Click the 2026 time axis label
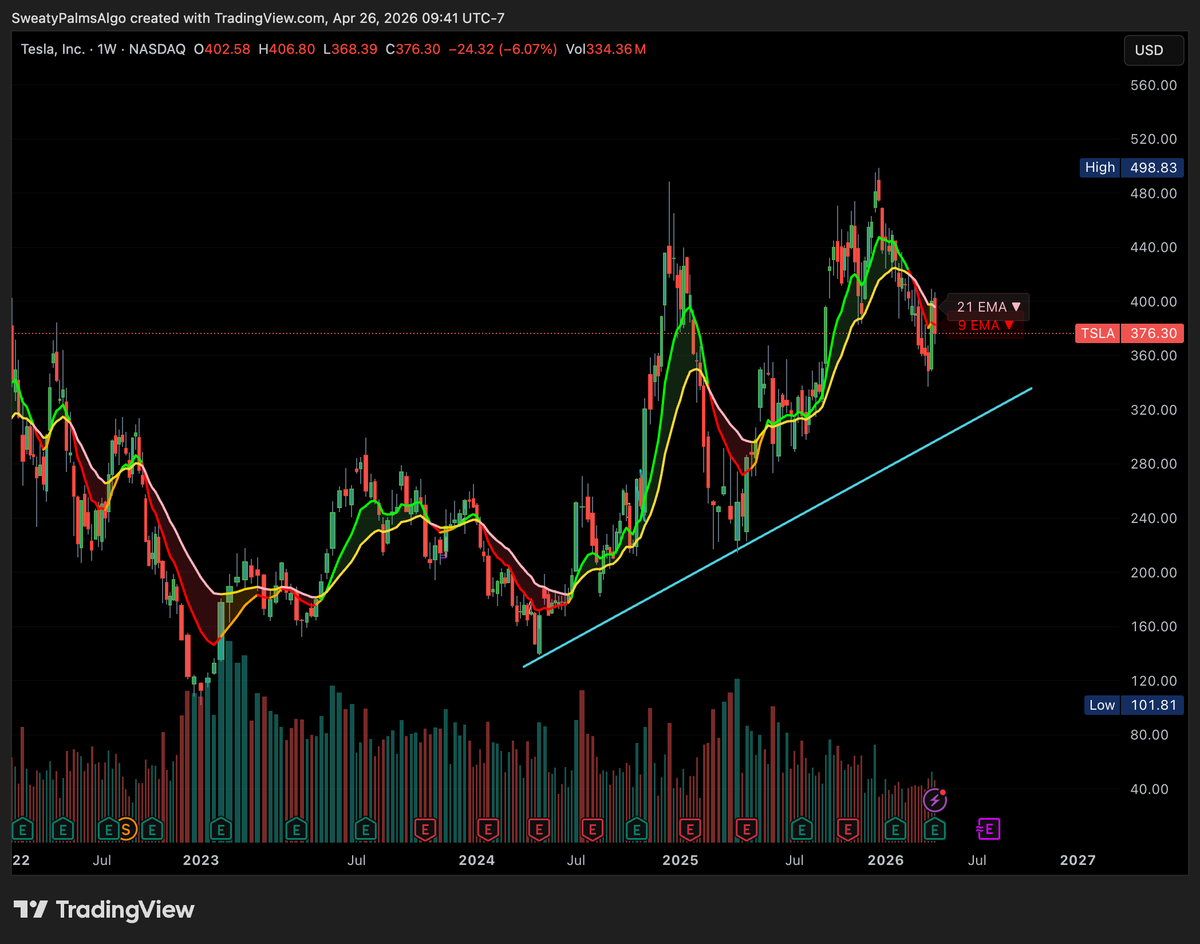Viewport: 1200px width, 944px height. pos(885,860)
